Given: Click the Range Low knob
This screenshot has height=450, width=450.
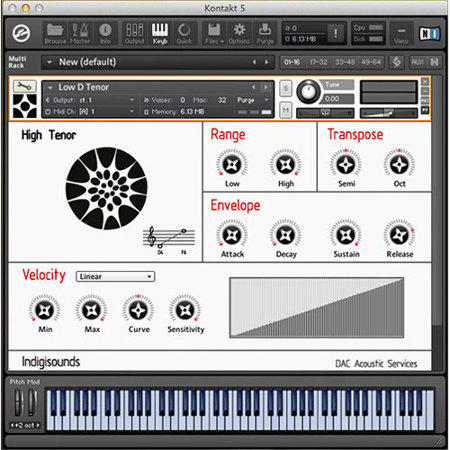Looking at the screenshot, I should (x=232, y=164).
